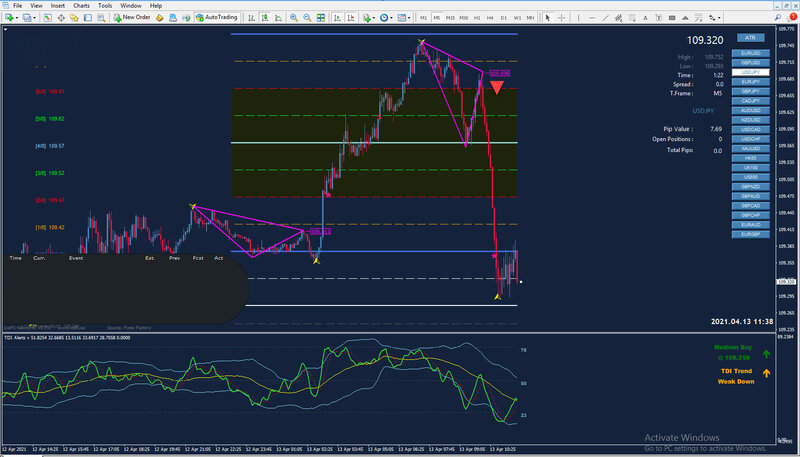Image resolution: width=800 pixels, height=457 pixels.
Task: Click the New Order button
Action: click(x=132, y=18)
